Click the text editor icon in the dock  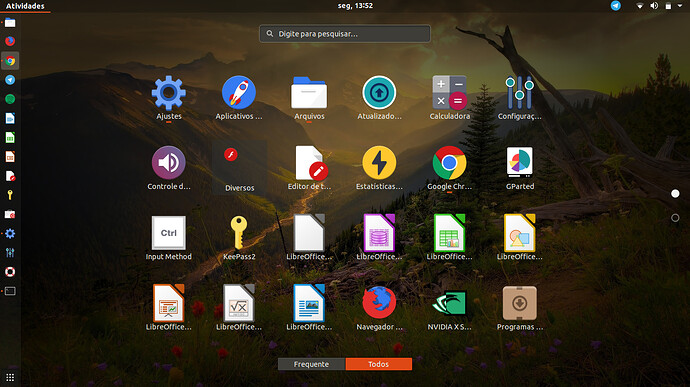[x=10, y=176]
